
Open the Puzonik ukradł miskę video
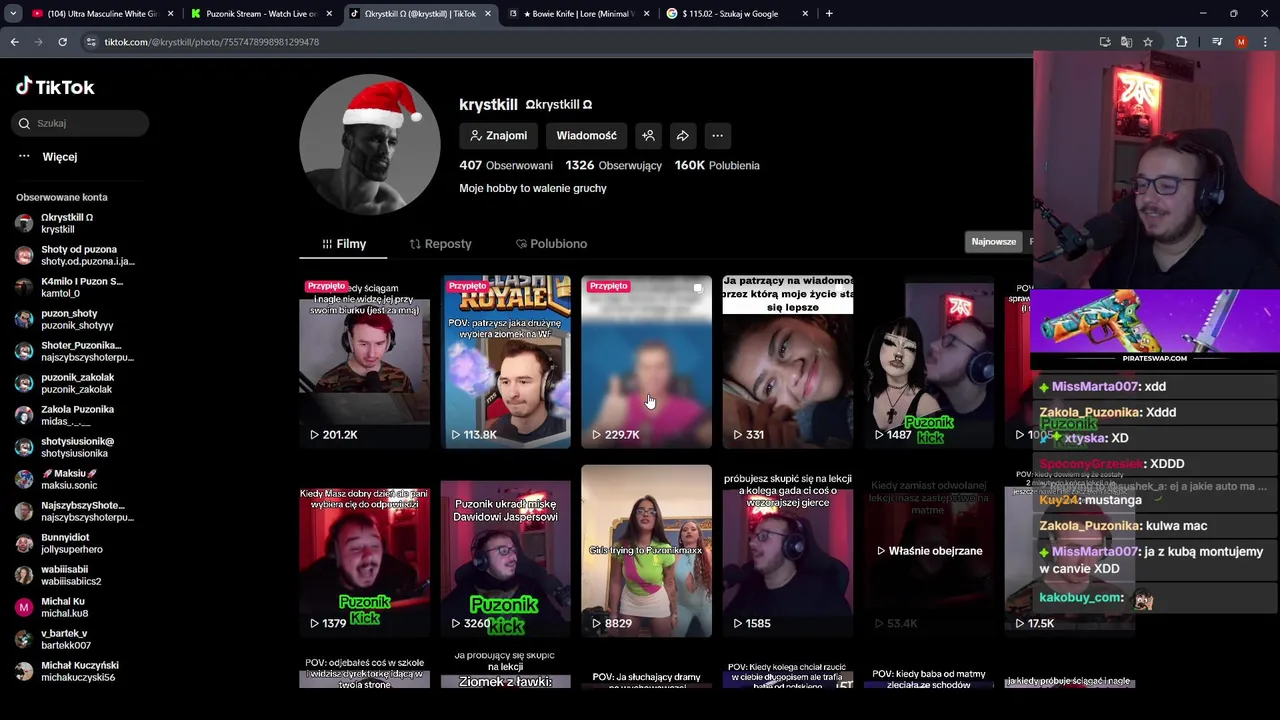(x=506, y=551)
